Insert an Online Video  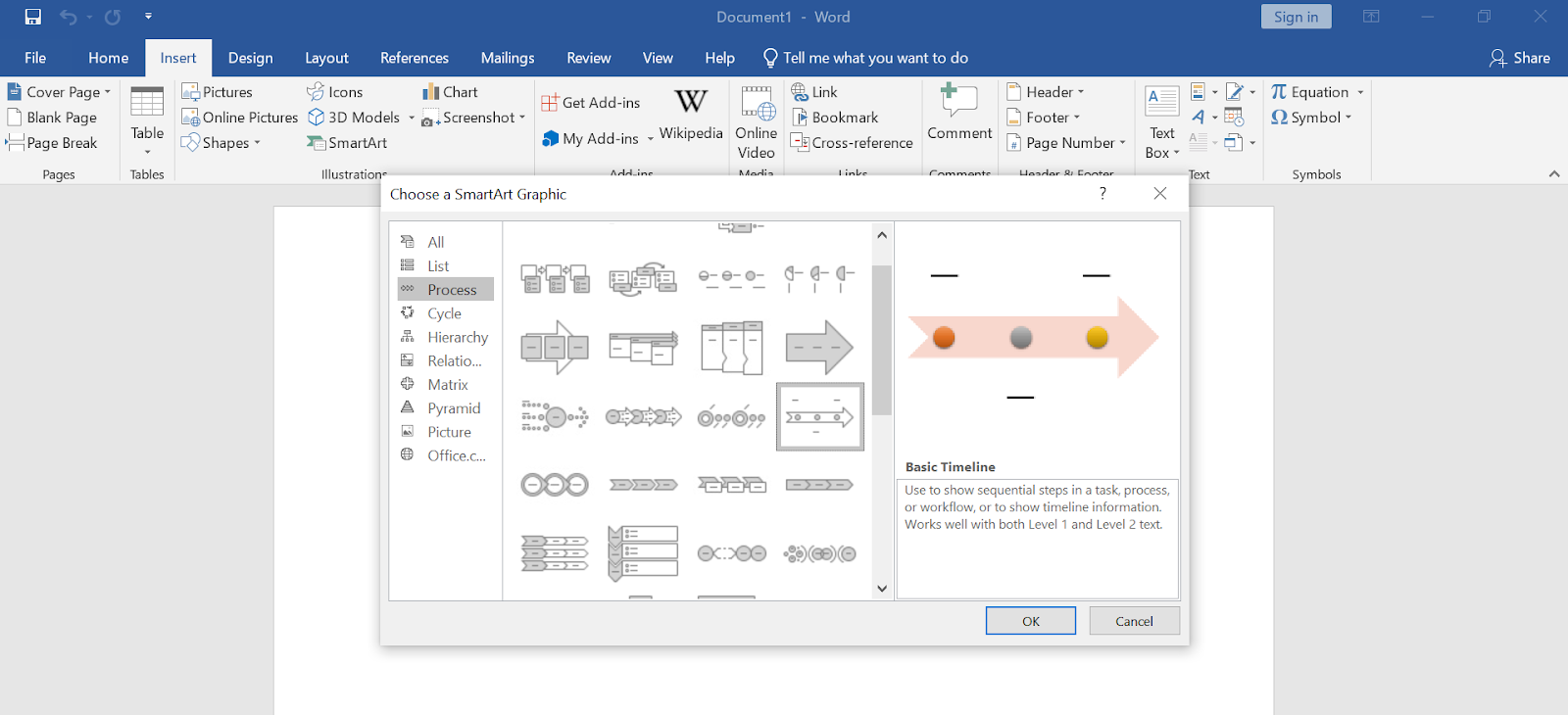[x=756, y=123]
